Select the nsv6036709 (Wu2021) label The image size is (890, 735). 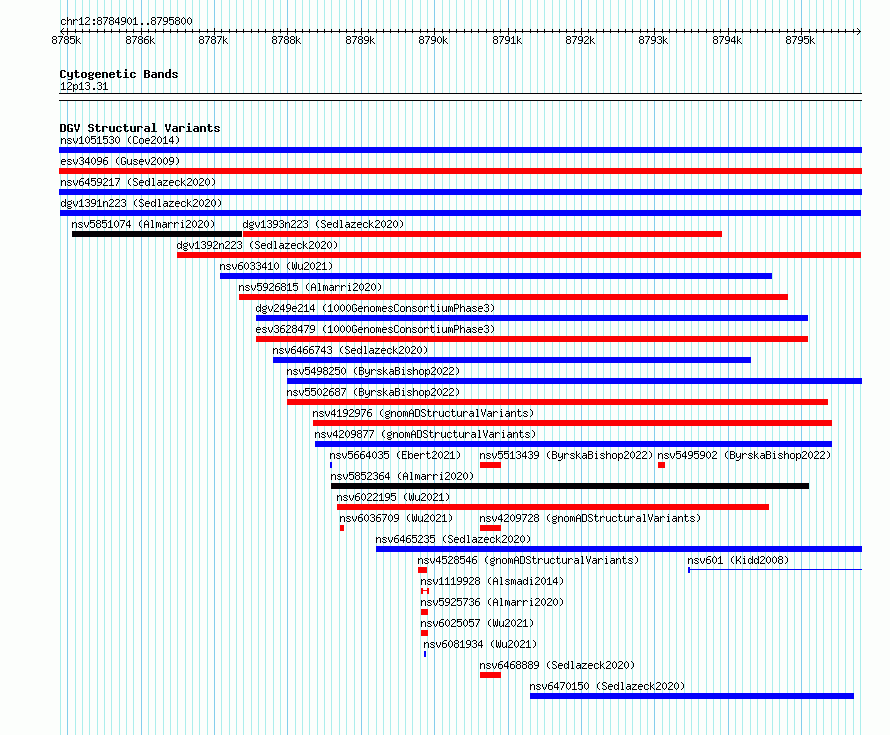(x=396, y=518)
